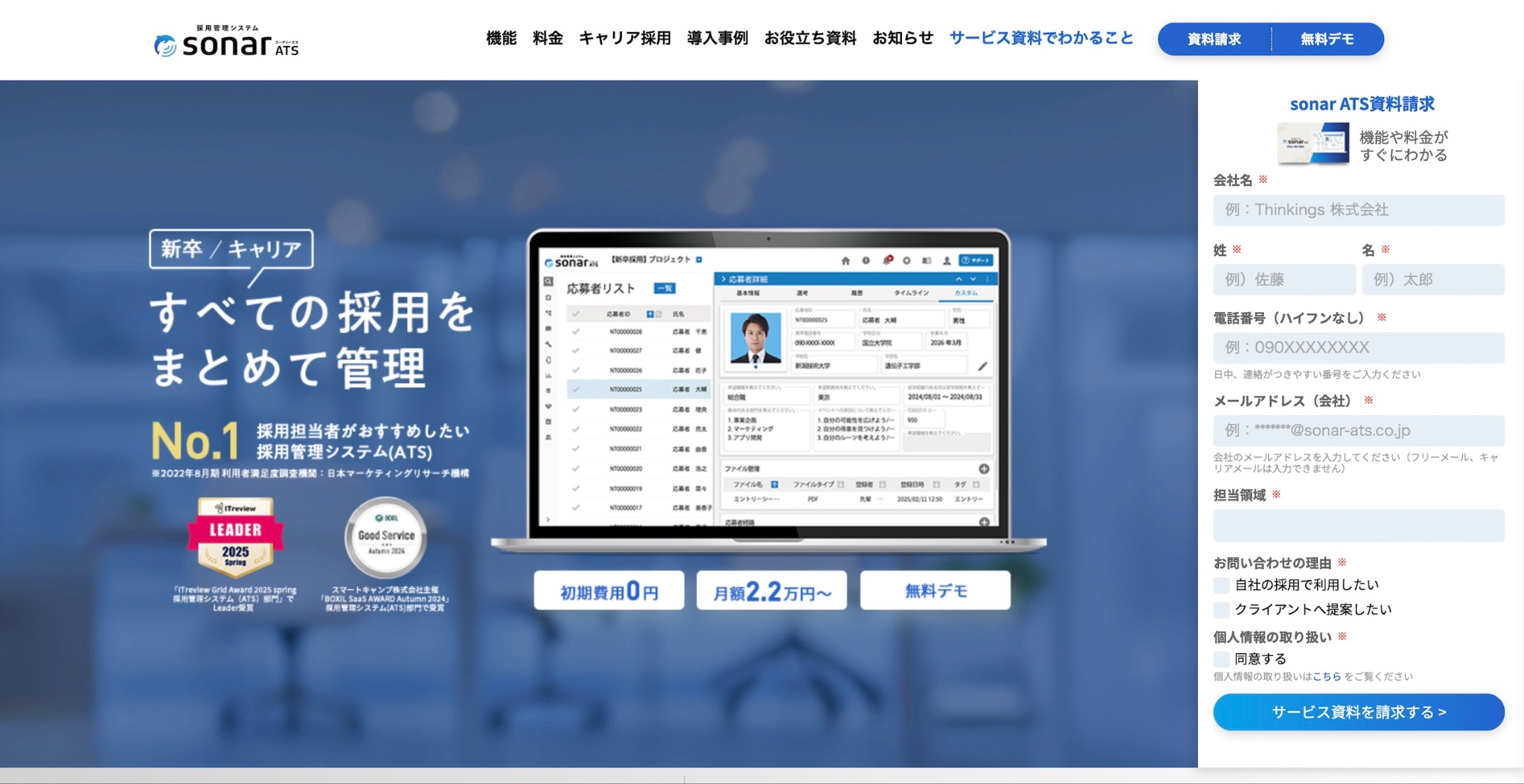Screen dimensions: 1524x784
Task: Select the タイムライン tab in applicant details
Action: (912, 293)
